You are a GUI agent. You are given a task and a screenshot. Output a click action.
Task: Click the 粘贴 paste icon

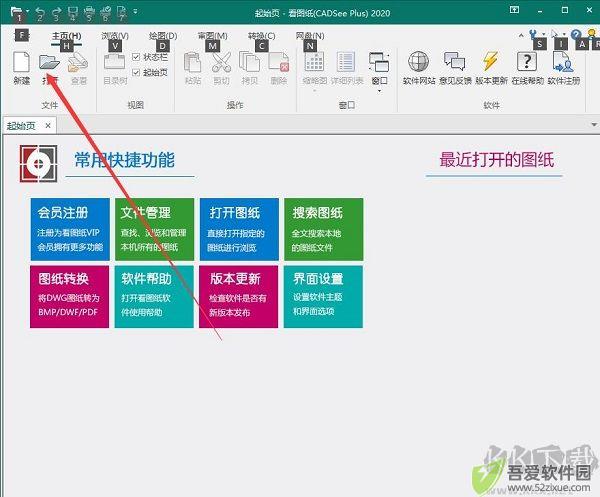tap(193, 62)
